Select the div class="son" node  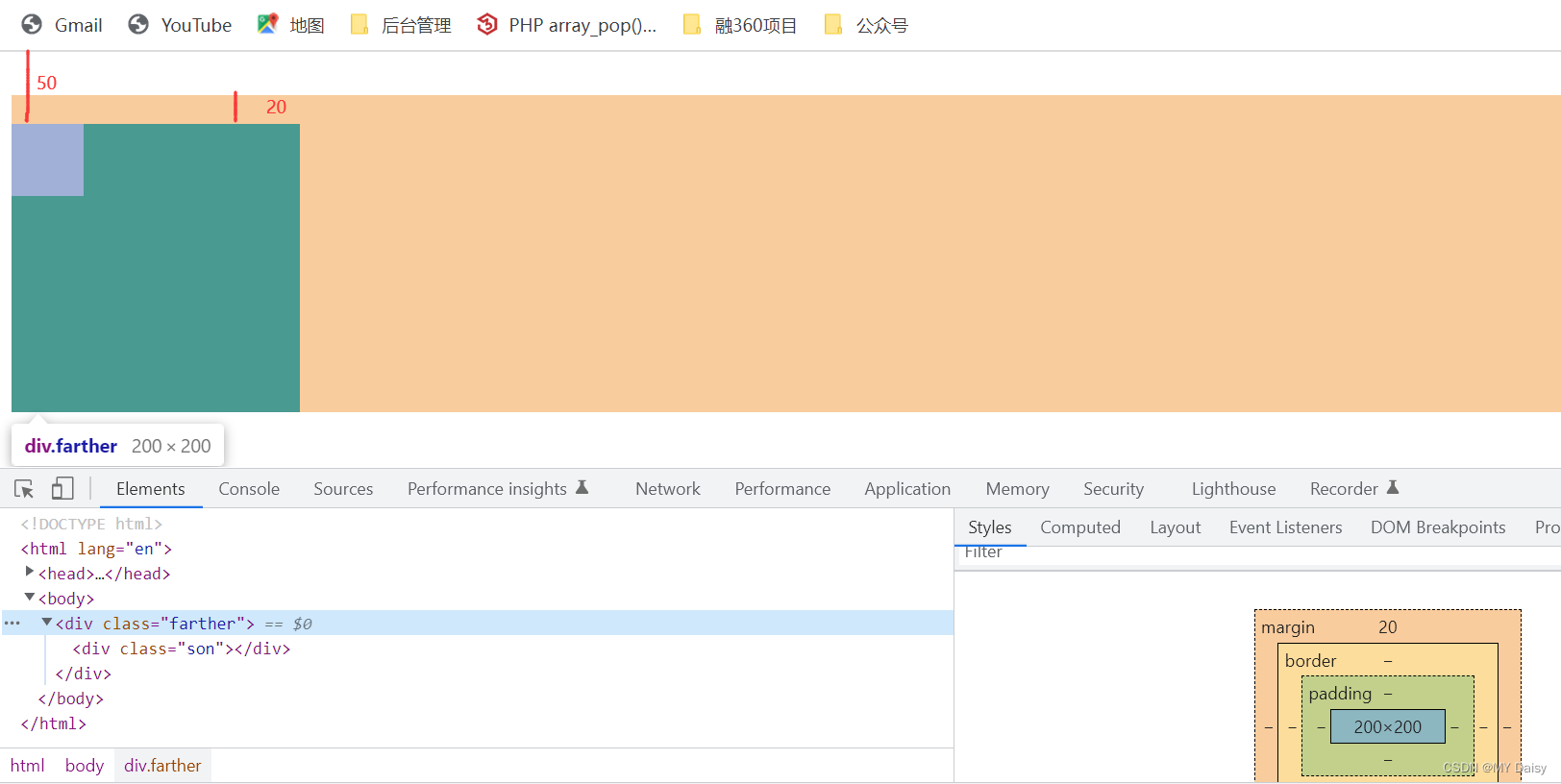[x=182, y=649]
